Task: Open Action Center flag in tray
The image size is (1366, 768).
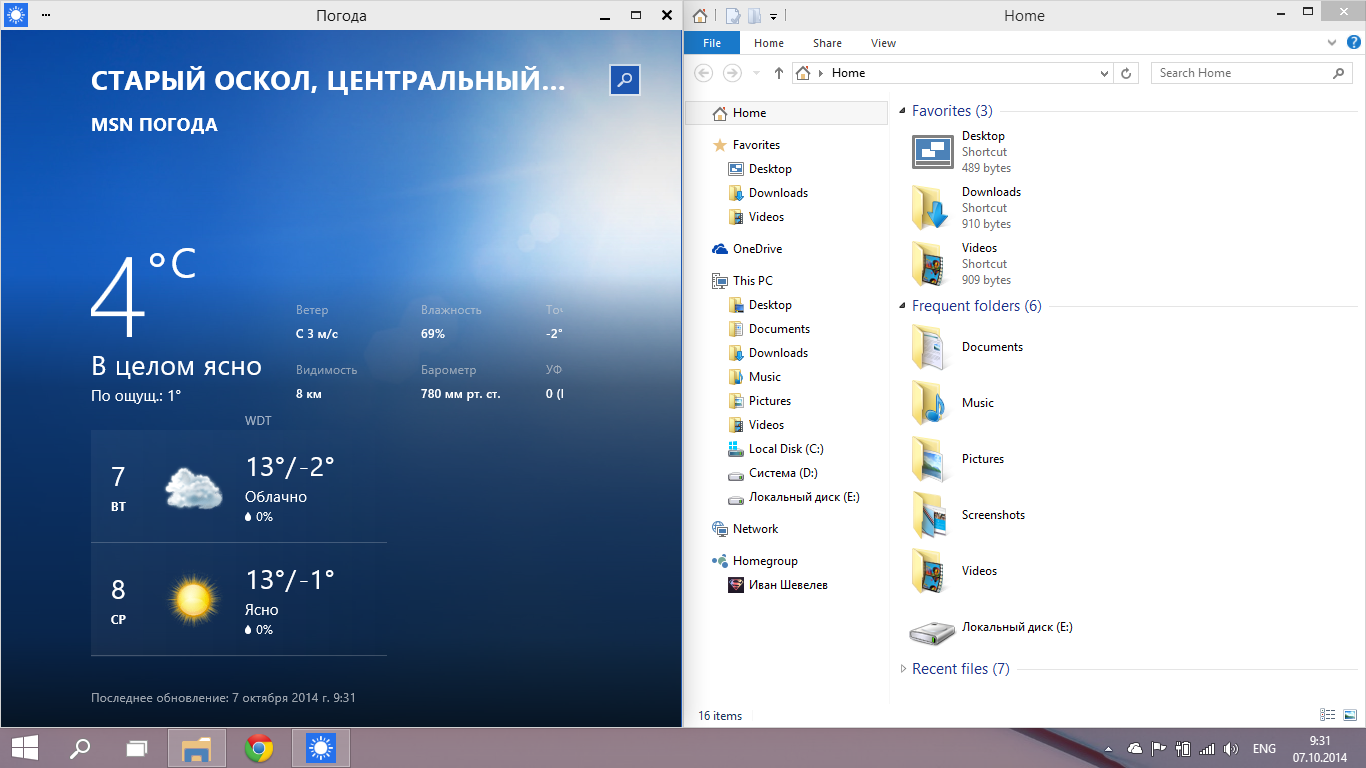Action: [1159, 749]
